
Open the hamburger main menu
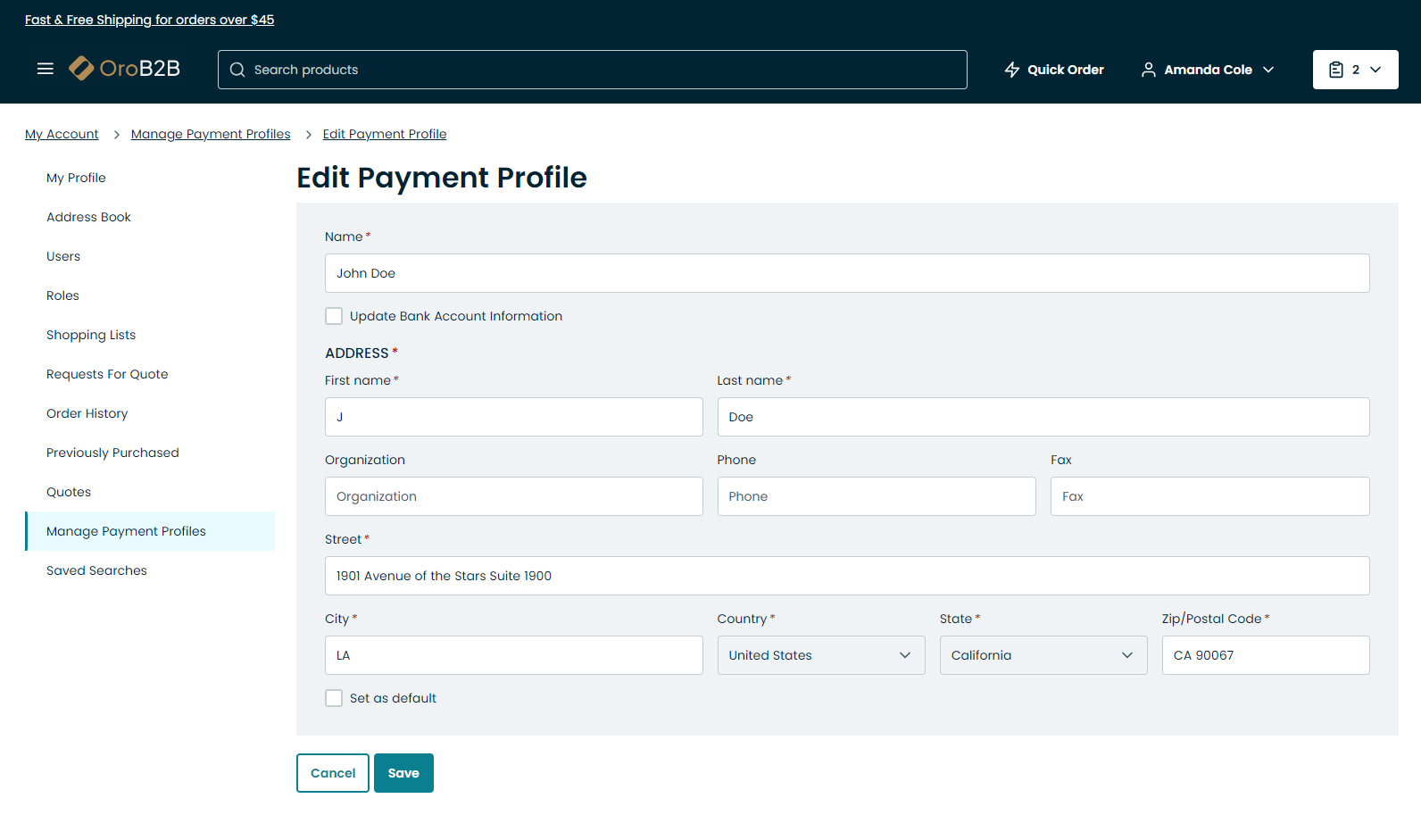coord(46,69)
